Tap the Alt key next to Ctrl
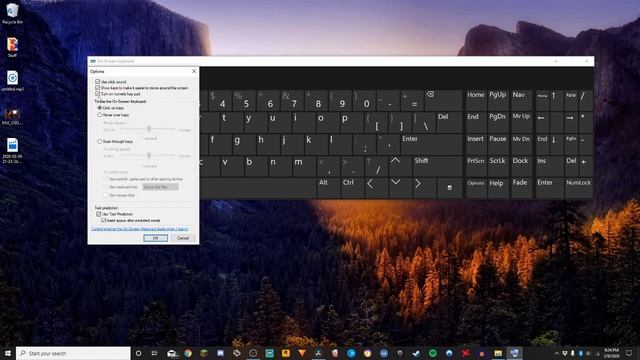The image size is (640, 360). (328, 188)
